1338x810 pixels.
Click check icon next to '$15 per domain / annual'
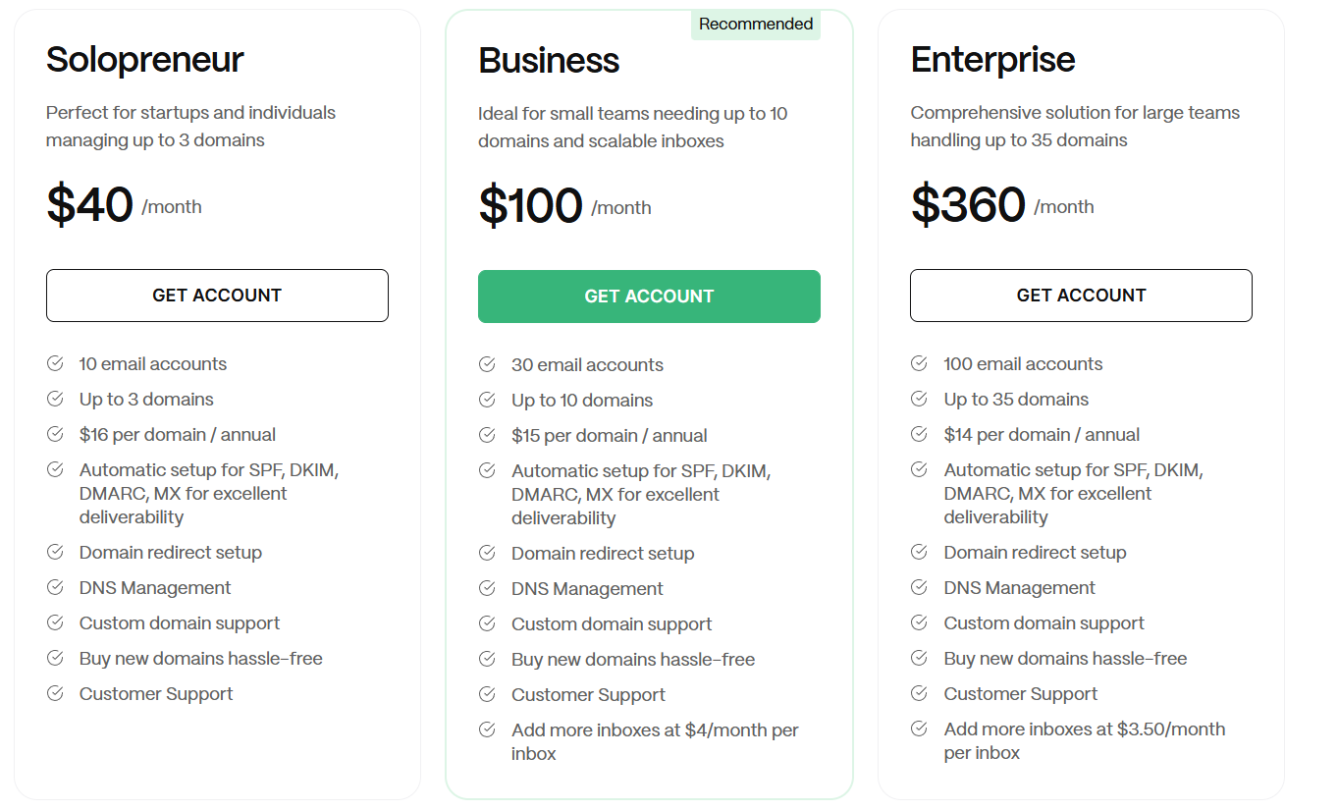pyautogui.click(x=487, y=435)
